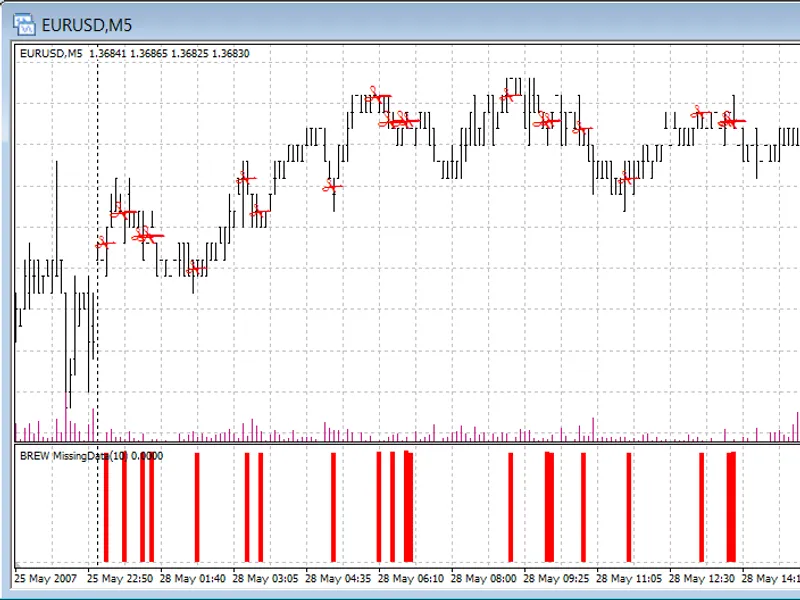Click the 'BREW MissingData(10)' indicator label
This screenshot has height=600, width=800.
73,456
